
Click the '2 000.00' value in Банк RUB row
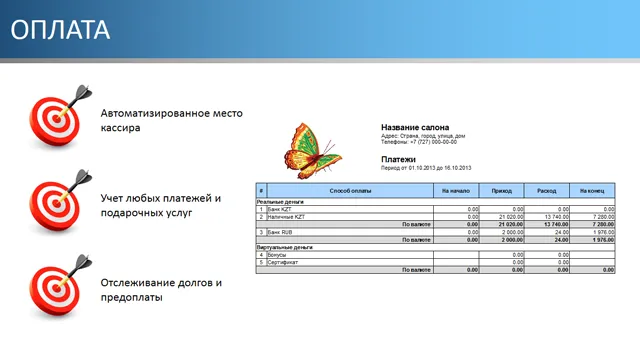click(513, 232)
